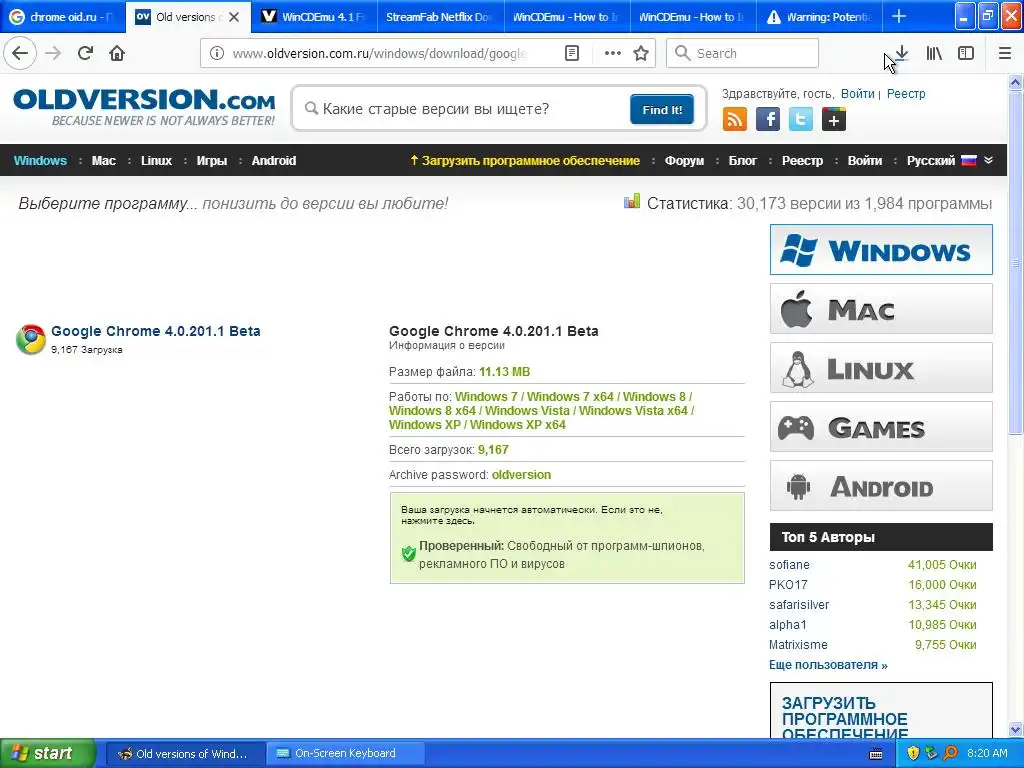Image resolution: width=1024 pixels, height=768 pixels.
Task: Click the keyboard tray icon
Action: pyautogui.click(x=876, y=754)
